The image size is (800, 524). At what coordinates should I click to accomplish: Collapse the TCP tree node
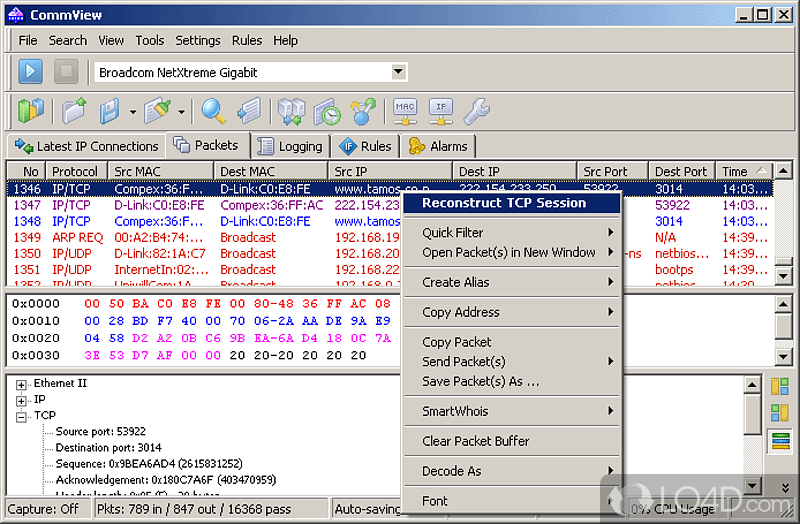click(x=22, y=415)
